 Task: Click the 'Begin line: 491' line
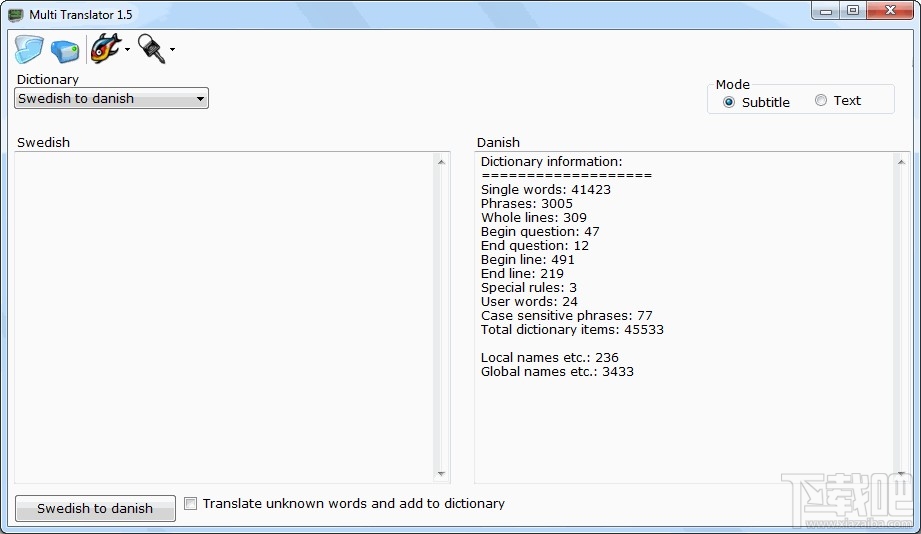(x=527, y=260)
